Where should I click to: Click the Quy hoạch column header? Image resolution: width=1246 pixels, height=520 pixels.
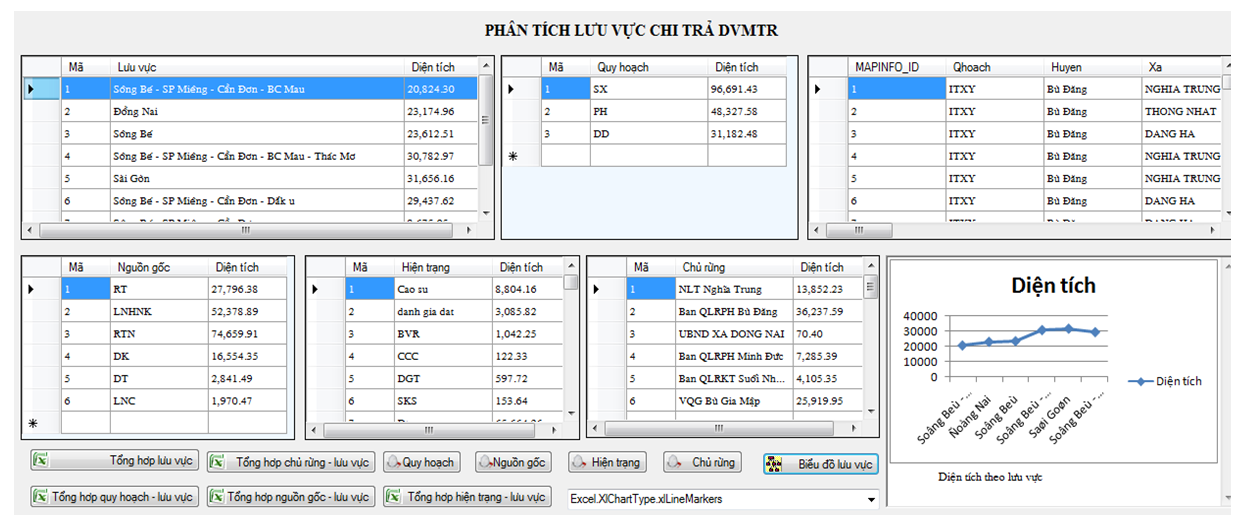tap(648, 67)
